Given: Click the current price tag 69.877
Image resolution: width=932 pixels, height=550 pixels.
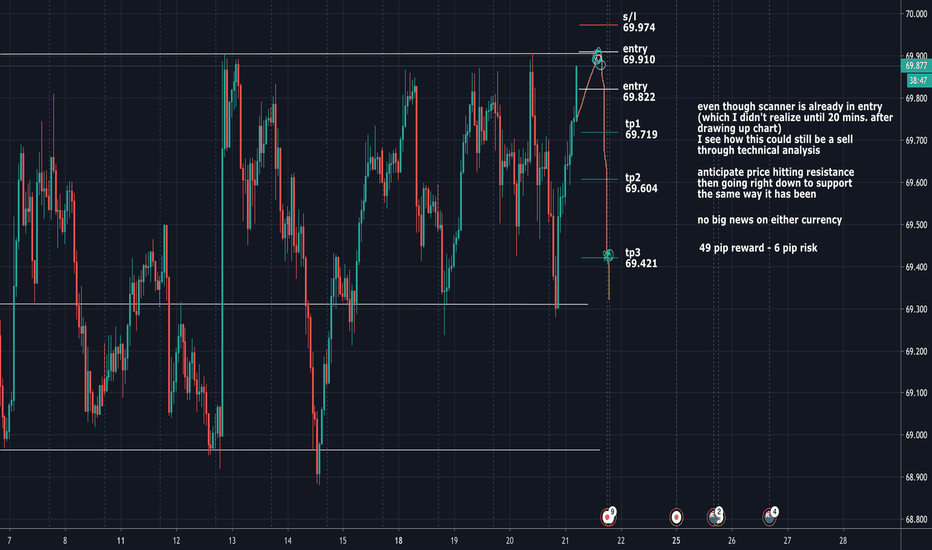Looking at the screenshot, I should tap(915, 65).
